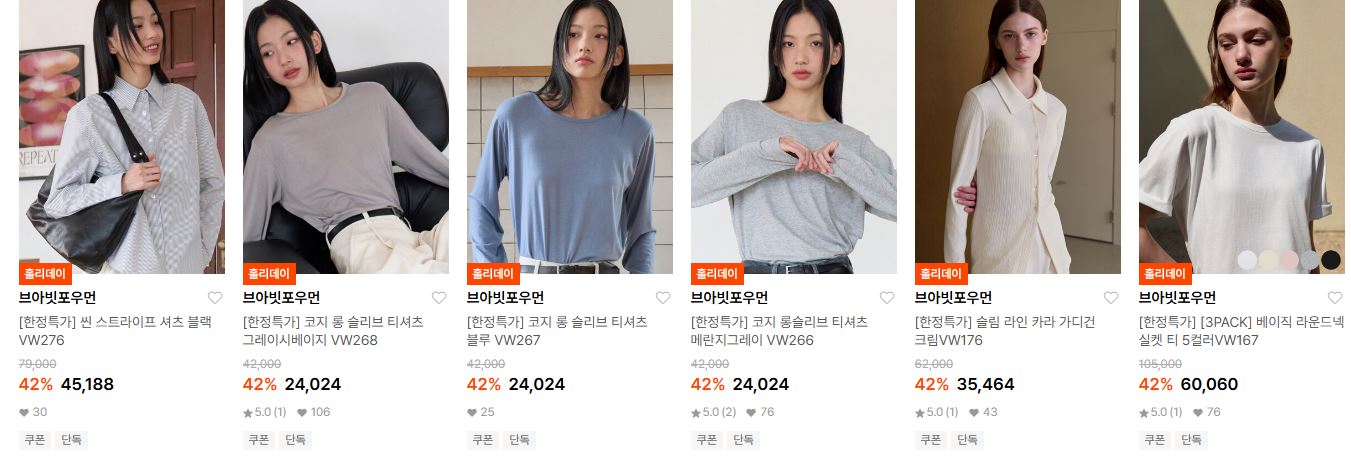Click the black color swatch on 3PACK tee
The image size is (1351, 472).
coord(1330,260)
